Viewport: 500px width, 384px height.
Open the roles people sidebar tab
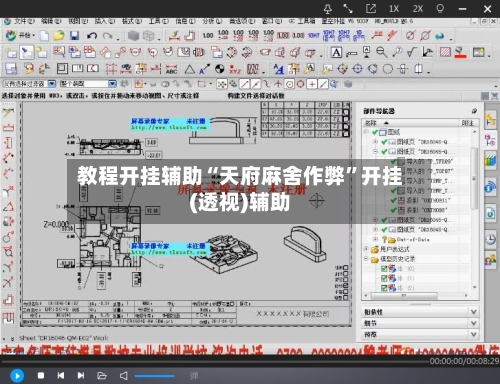click(490, 260)
